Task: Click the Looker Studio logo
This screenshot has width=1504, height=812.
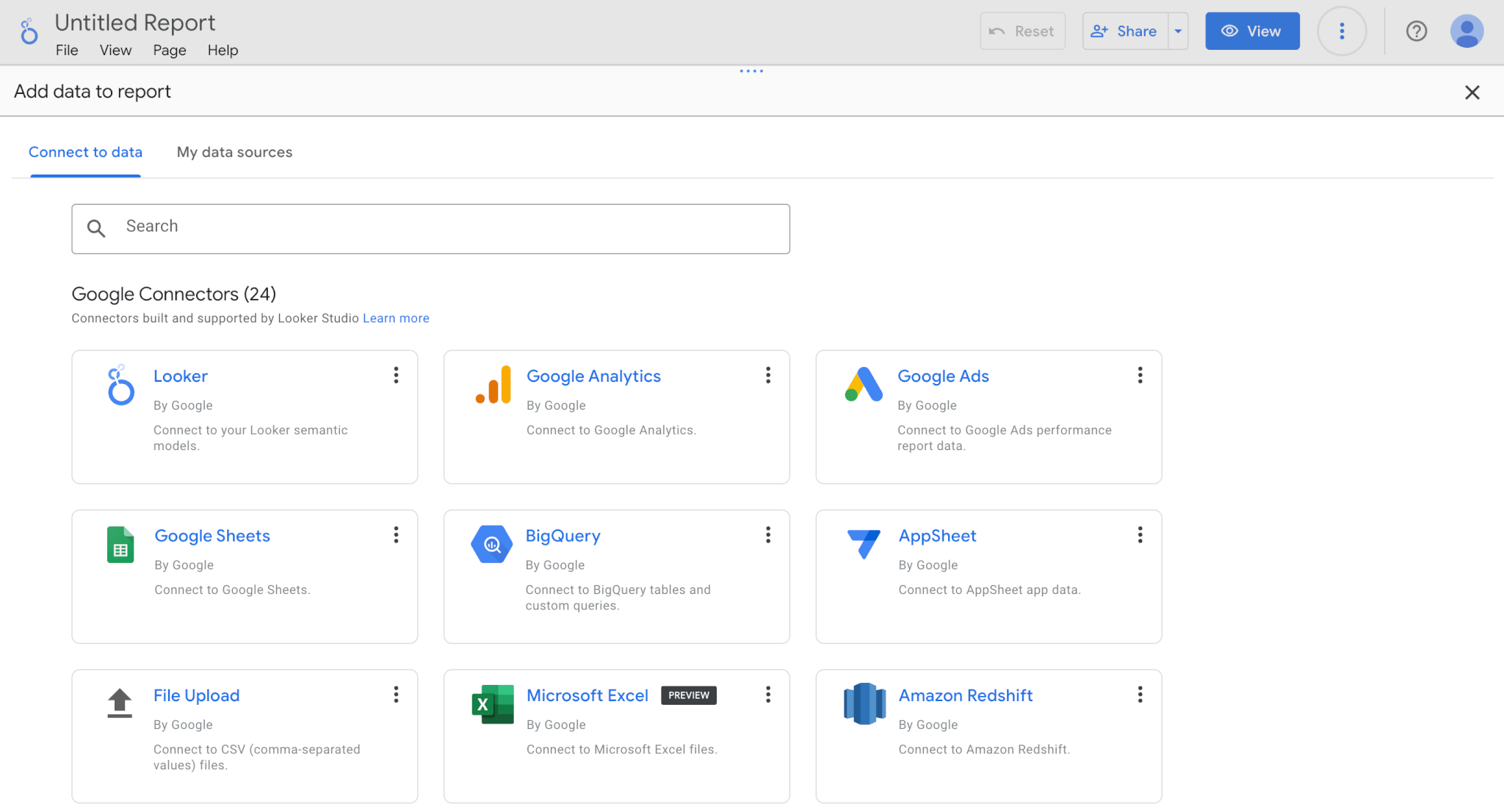Action: (29, 31)
